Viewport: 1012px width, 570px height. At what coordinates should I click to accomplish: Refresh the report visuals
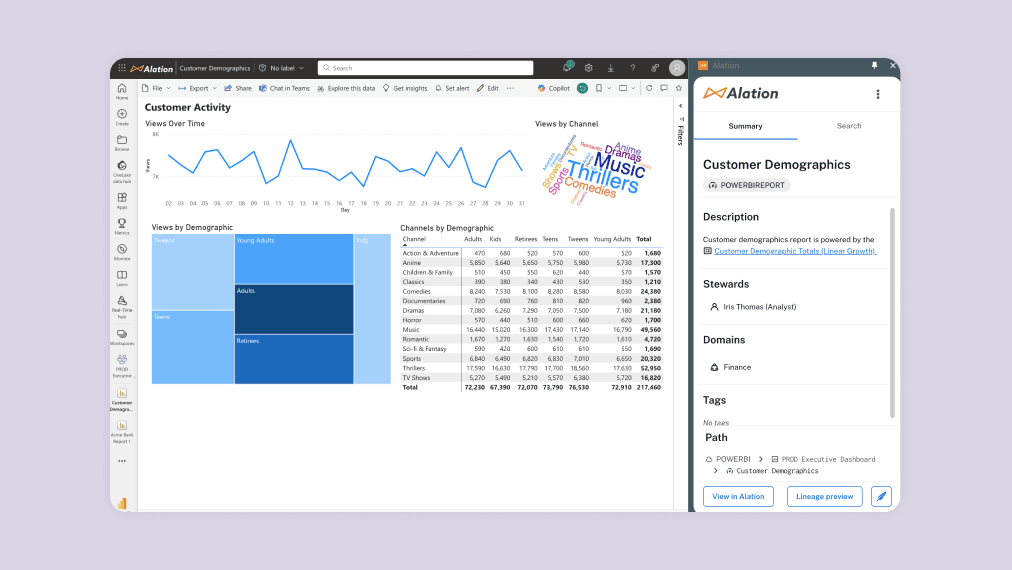point(649,88)
